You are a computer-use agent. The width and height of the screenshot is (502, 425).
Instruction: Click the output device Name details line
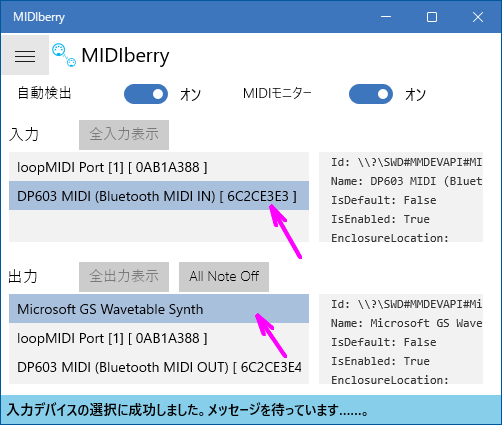(406, 323)
